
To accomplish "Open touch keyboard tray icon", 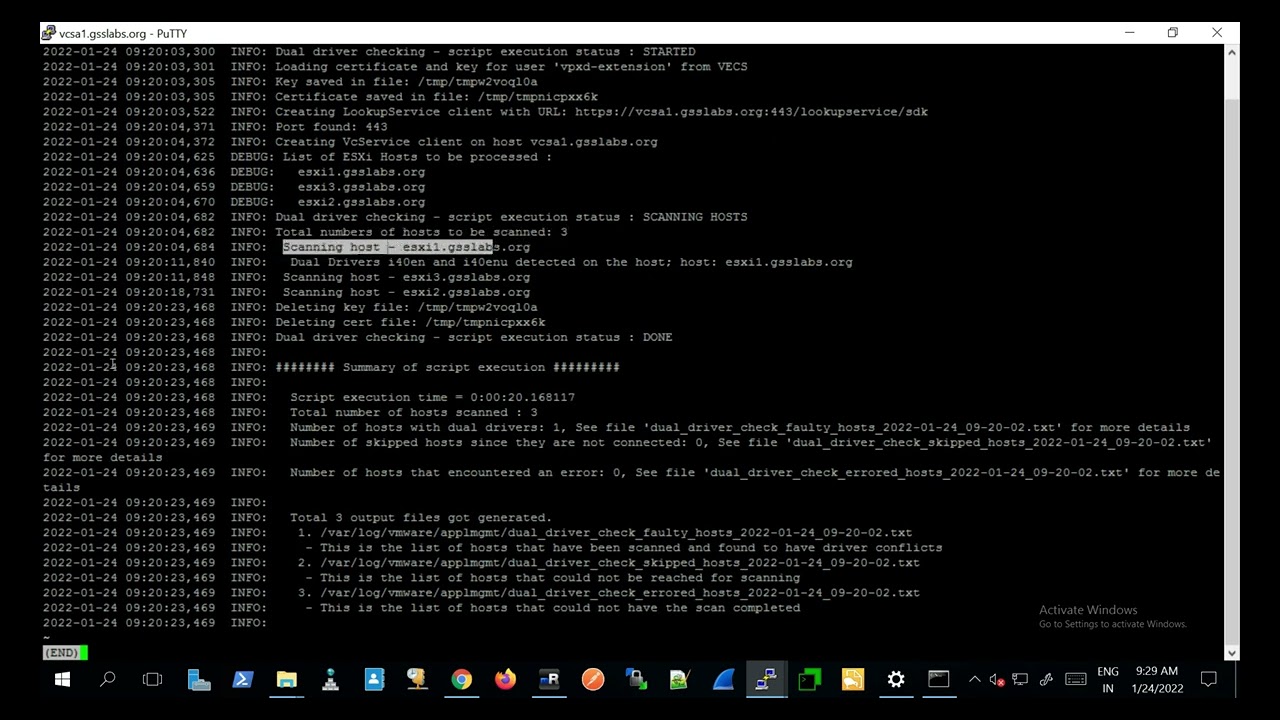I will (x=1076, y=680).
